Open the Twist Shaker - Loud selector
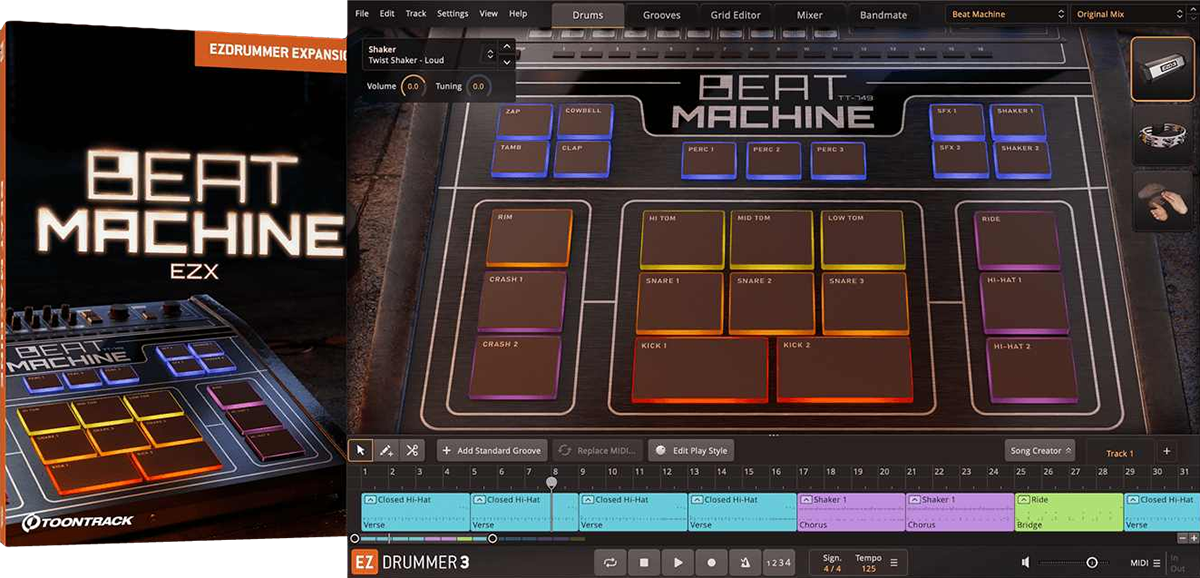The image size is (1200, 578). tap(432, 54)
